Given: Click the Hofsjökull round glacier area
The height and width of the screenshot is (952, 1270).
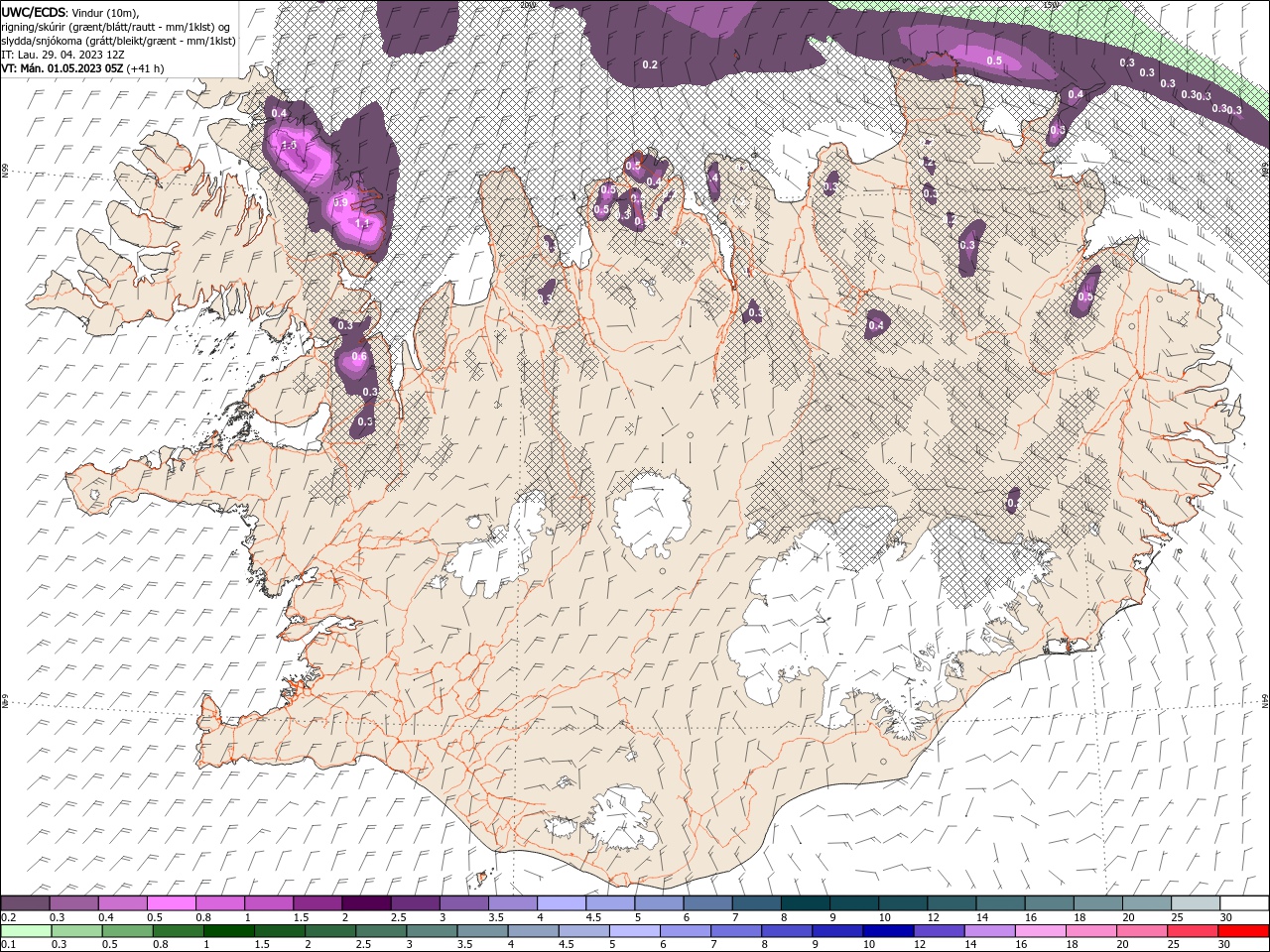Looking at the screenshot, I should pyautogui.click(x=652, y=516).
